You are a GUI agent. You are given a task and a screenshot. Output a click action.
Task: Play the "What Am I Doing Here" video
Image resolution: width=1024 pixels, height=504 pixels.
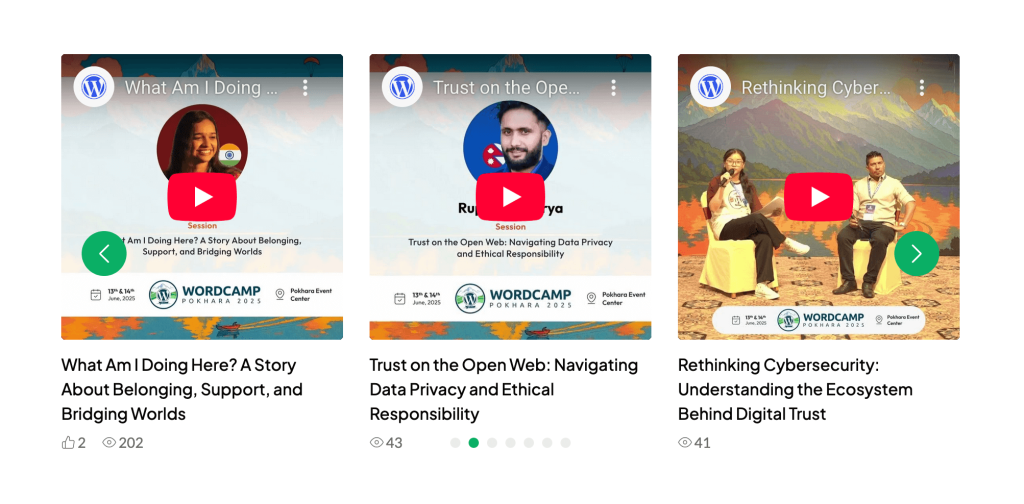click(x=202, y=197)
